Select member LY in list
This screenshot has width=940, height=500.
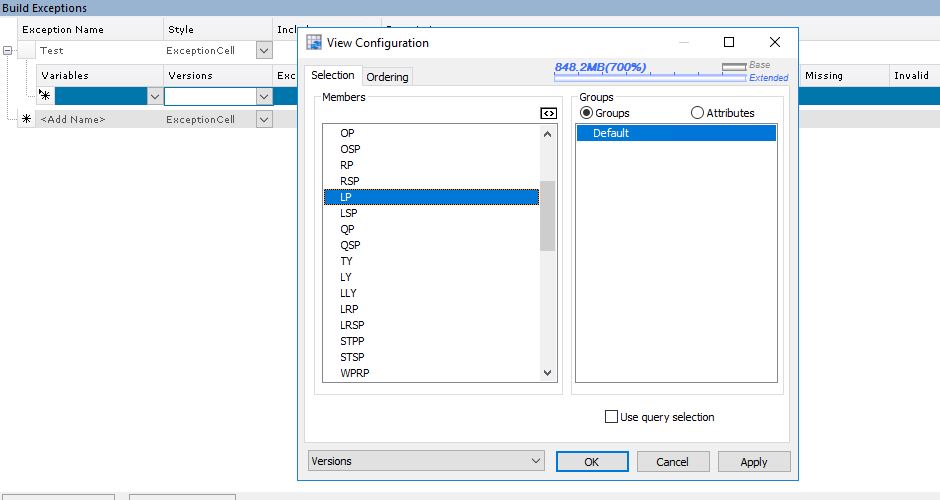[345, 277]
